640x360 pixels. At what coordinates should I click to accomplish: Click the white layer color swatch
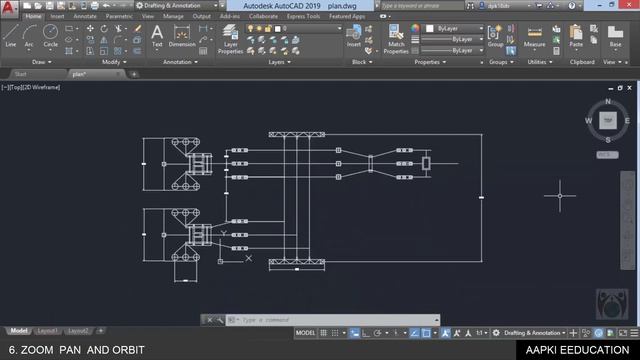(278, 29)
